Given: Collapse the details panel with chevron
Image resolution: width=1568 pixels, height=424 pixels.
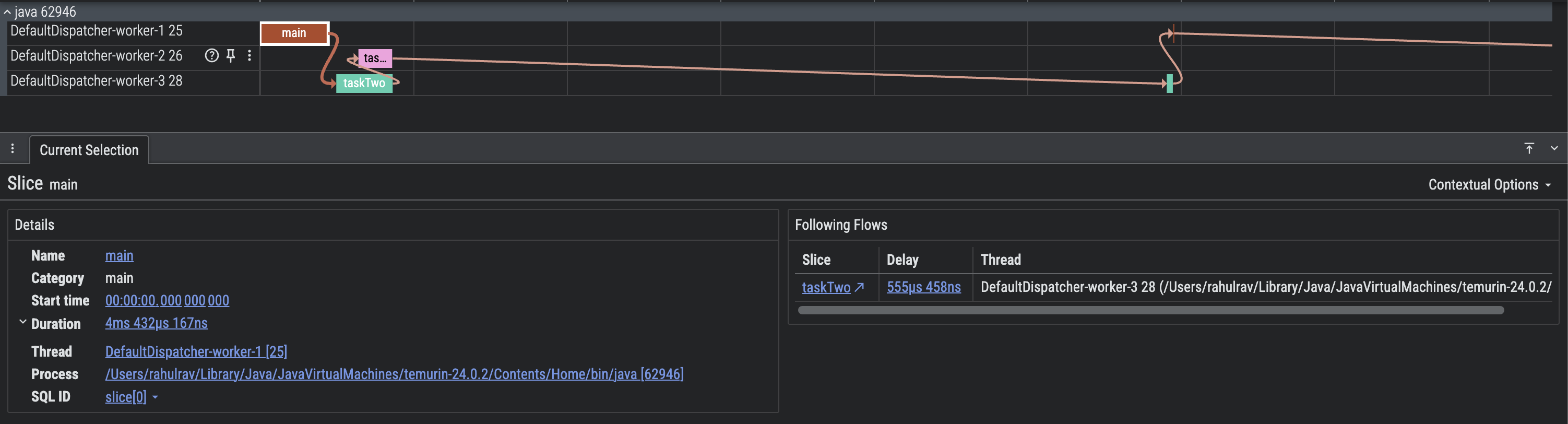Looking at the screenshot, I should click(x=1554, y=149).
